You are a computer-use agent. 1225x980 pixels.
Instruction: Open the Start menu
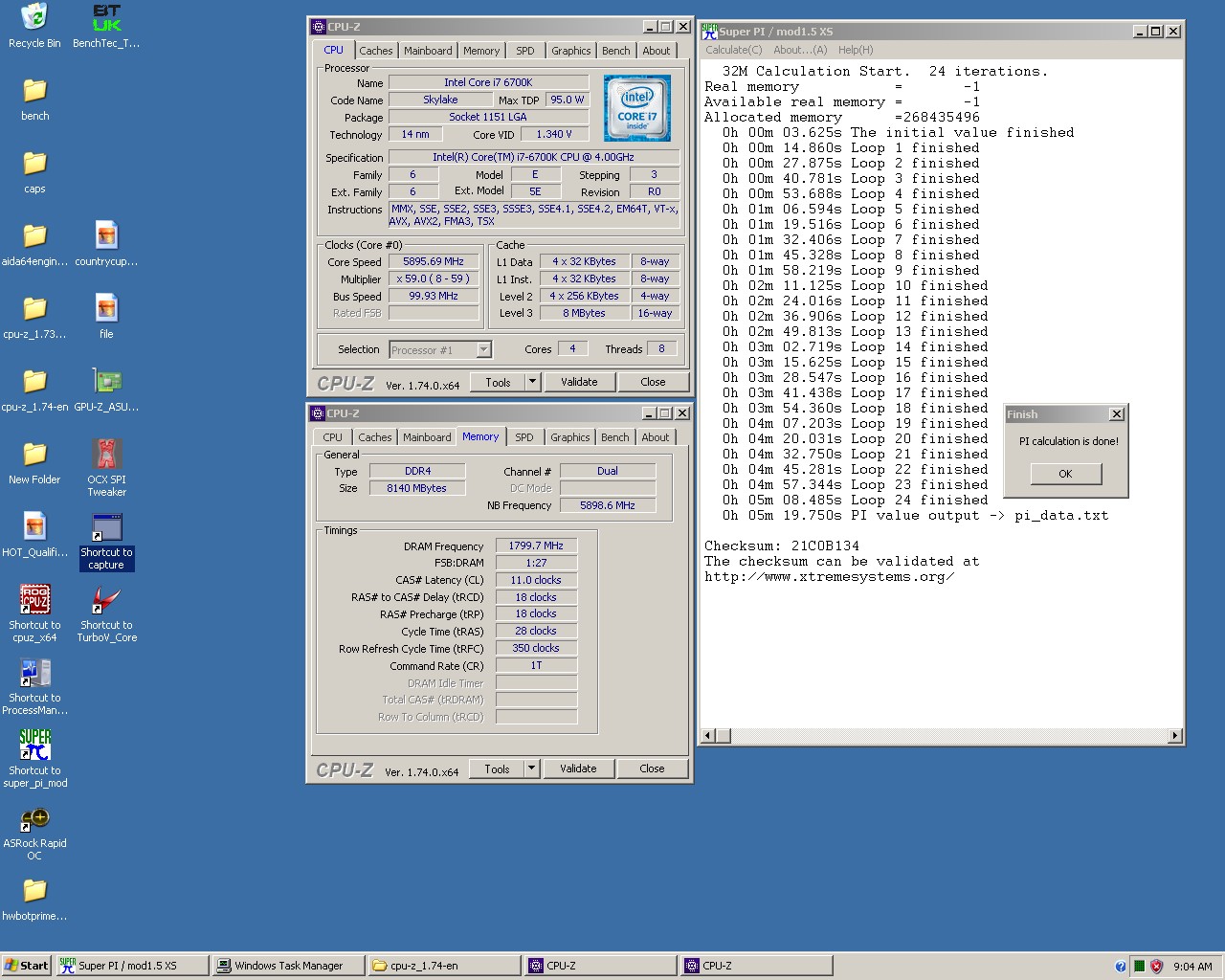pos(26,966)
